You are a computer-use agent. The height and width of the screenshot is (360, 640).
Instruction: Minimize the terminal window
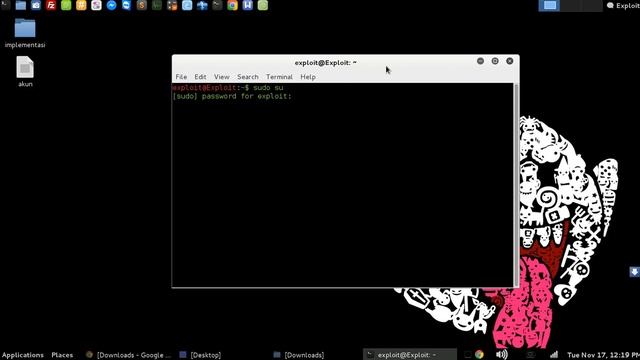click(480, 61)
